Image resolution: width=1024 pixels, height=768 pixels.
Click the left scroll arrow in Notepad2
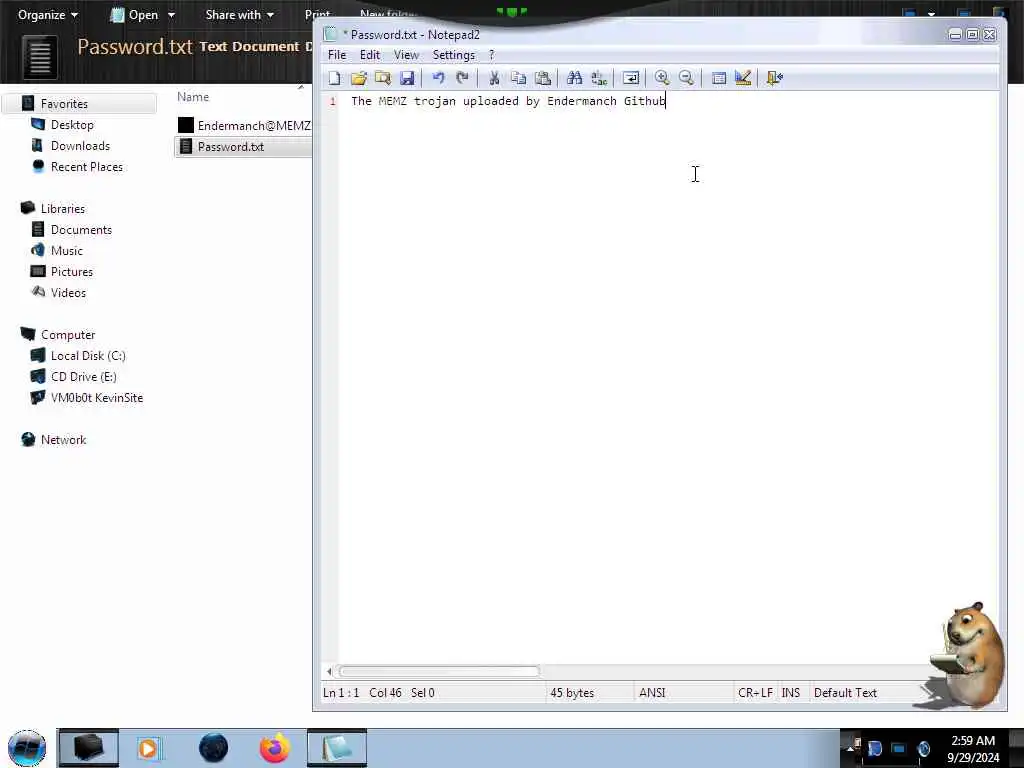coord(329,671)
